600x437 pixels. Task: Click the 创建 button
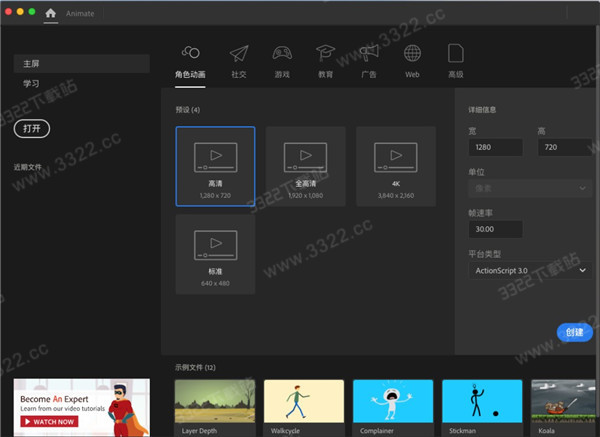tap(575, 332)
